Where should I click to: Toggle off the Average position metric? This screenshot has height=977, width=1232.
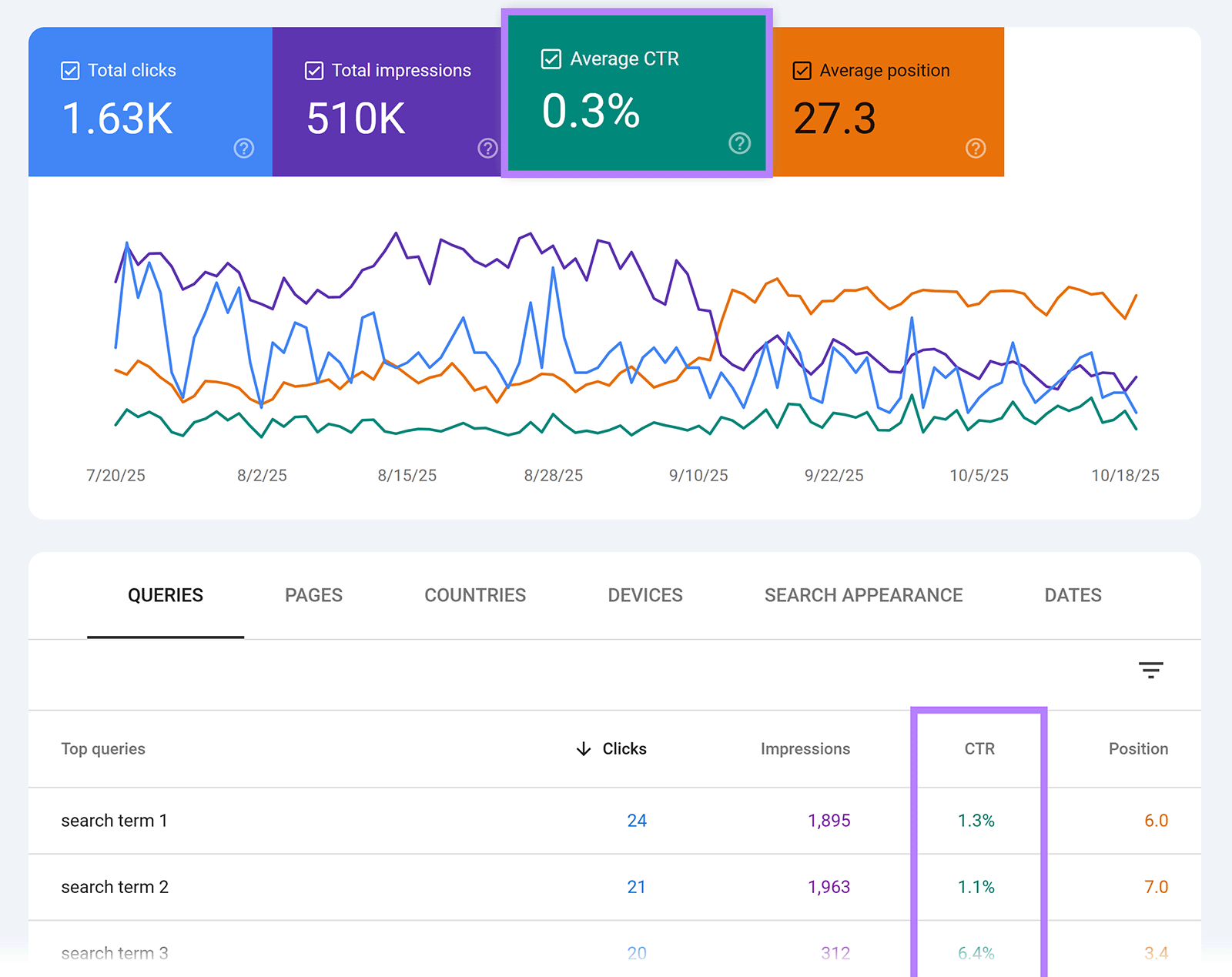click(x=802, y=70)
